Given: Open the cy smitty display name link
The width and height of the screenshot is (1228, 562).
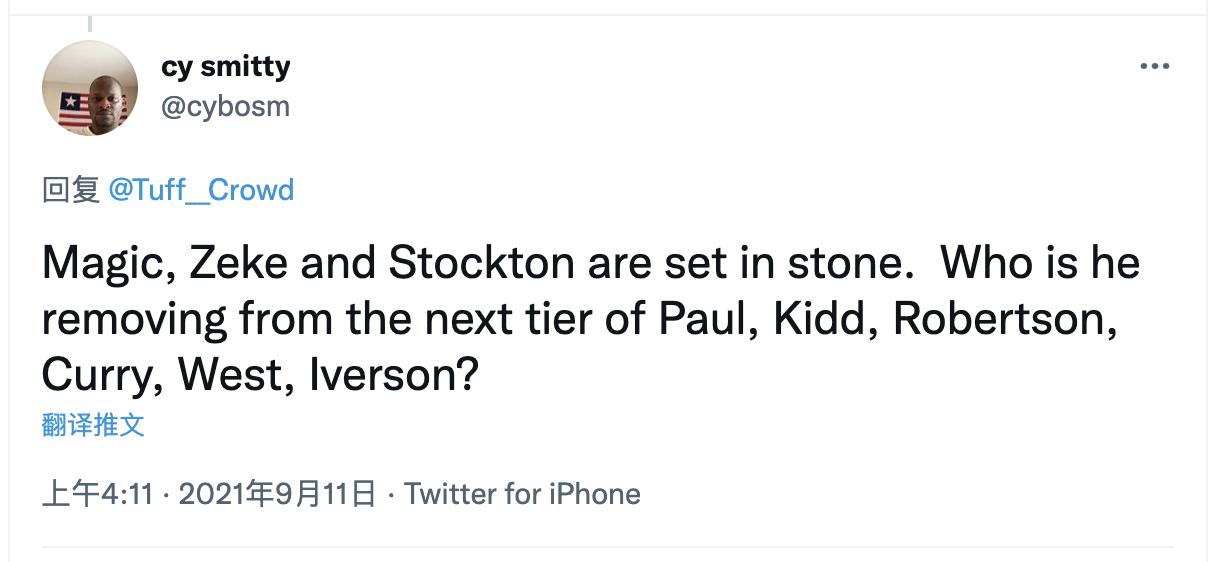Looking at the screenshot, I should click(225, 66).
